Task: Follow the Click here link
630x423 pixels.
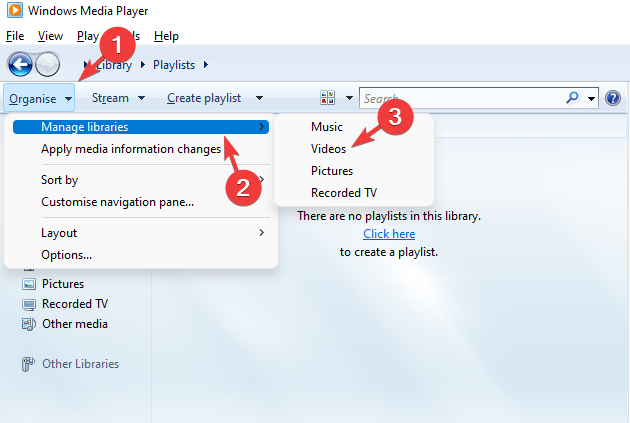Action: tap(389, 234)
